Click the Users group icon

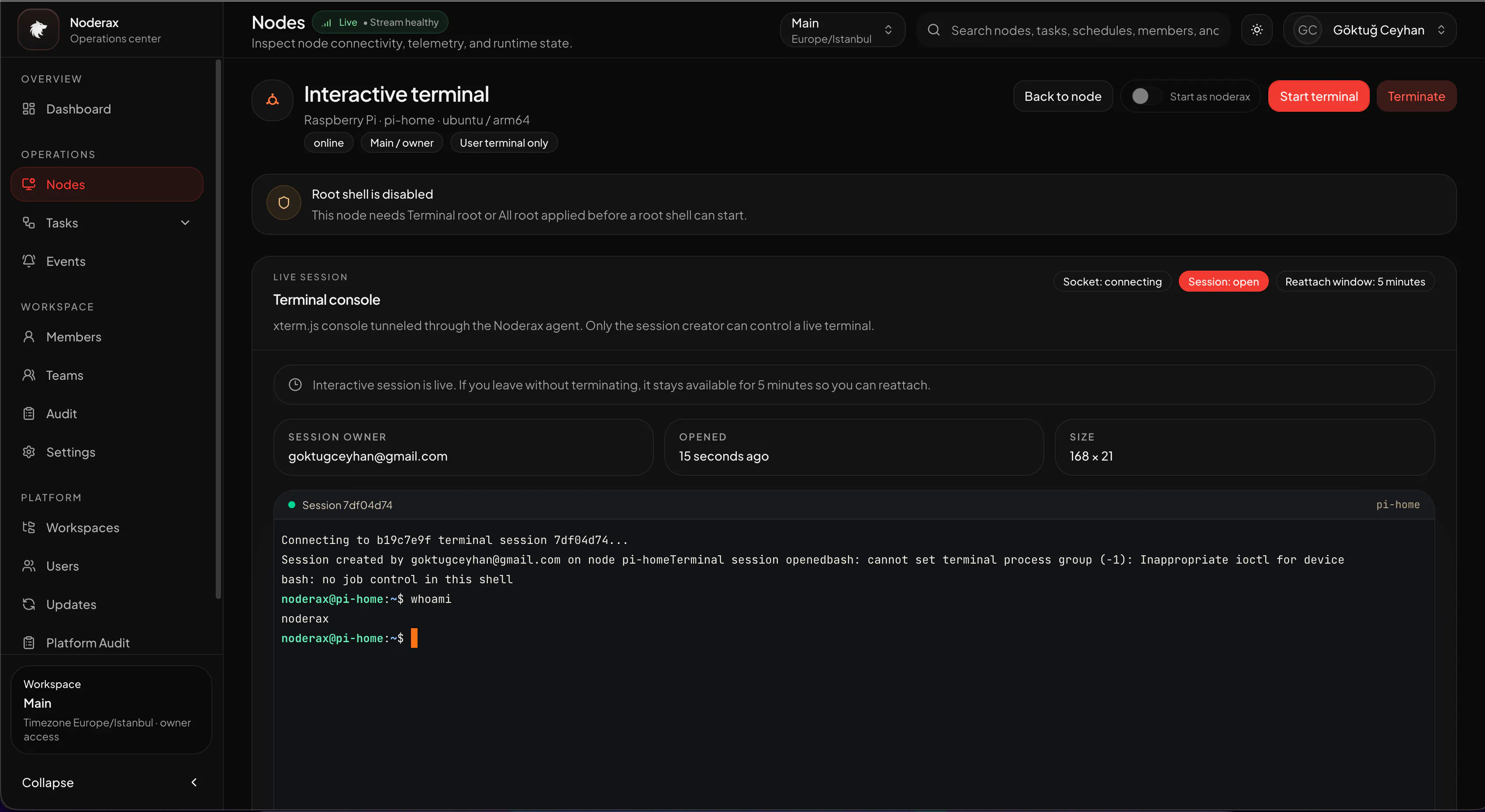[29, 566]
